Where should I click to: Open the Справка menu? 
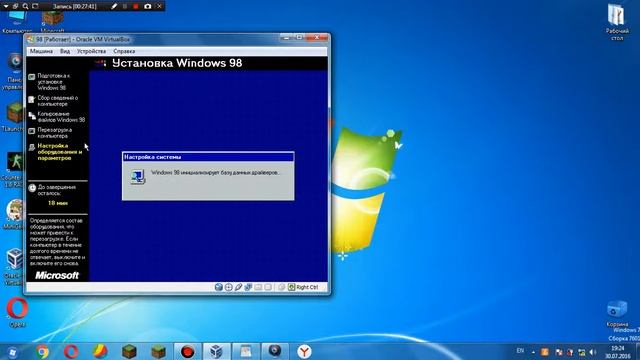(124, 51)
